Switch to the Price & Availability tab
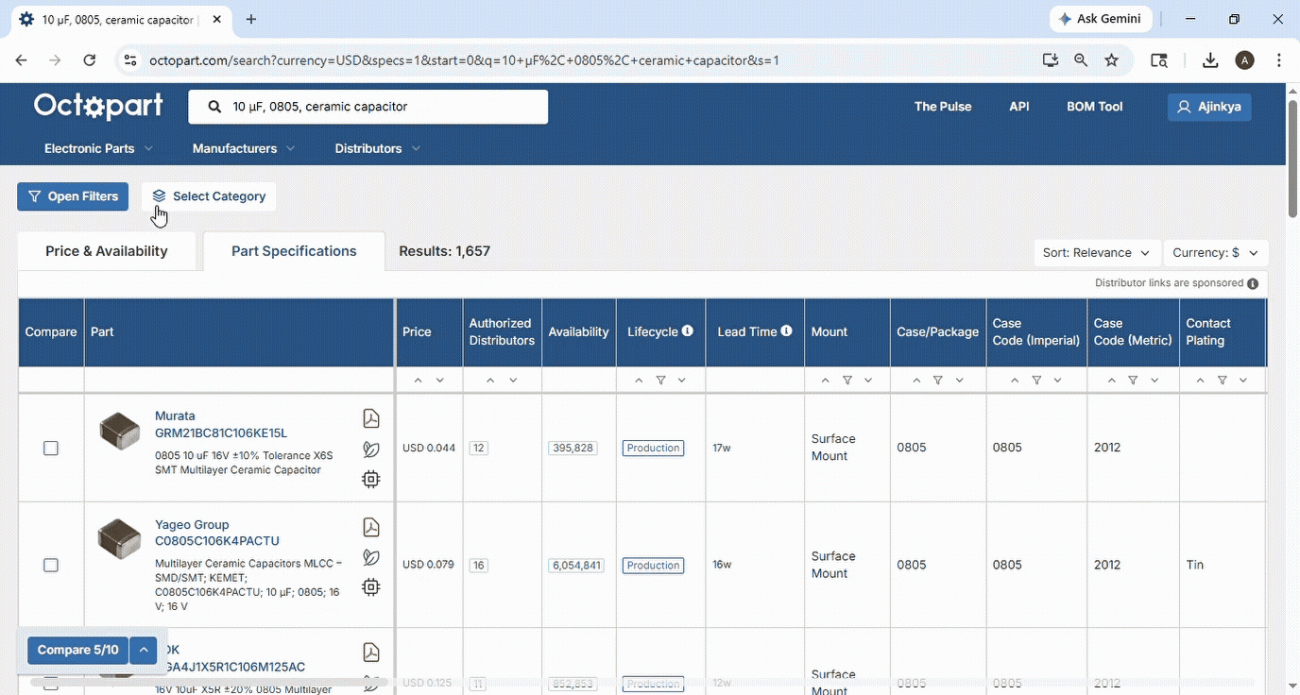1300x695 pixels. click(107, 252)
